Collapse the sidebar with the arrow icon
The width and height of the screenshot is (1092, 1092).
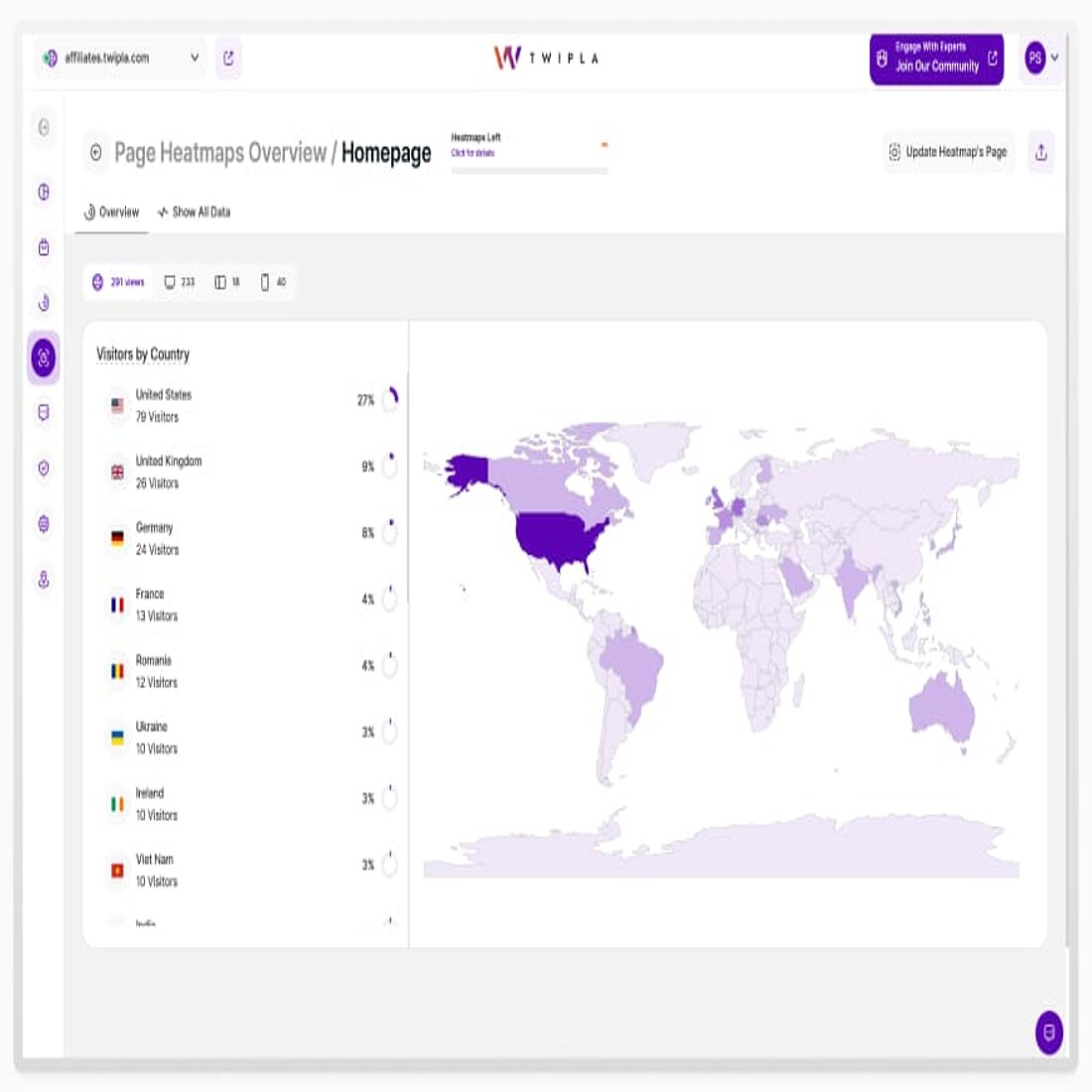(44, 127)
